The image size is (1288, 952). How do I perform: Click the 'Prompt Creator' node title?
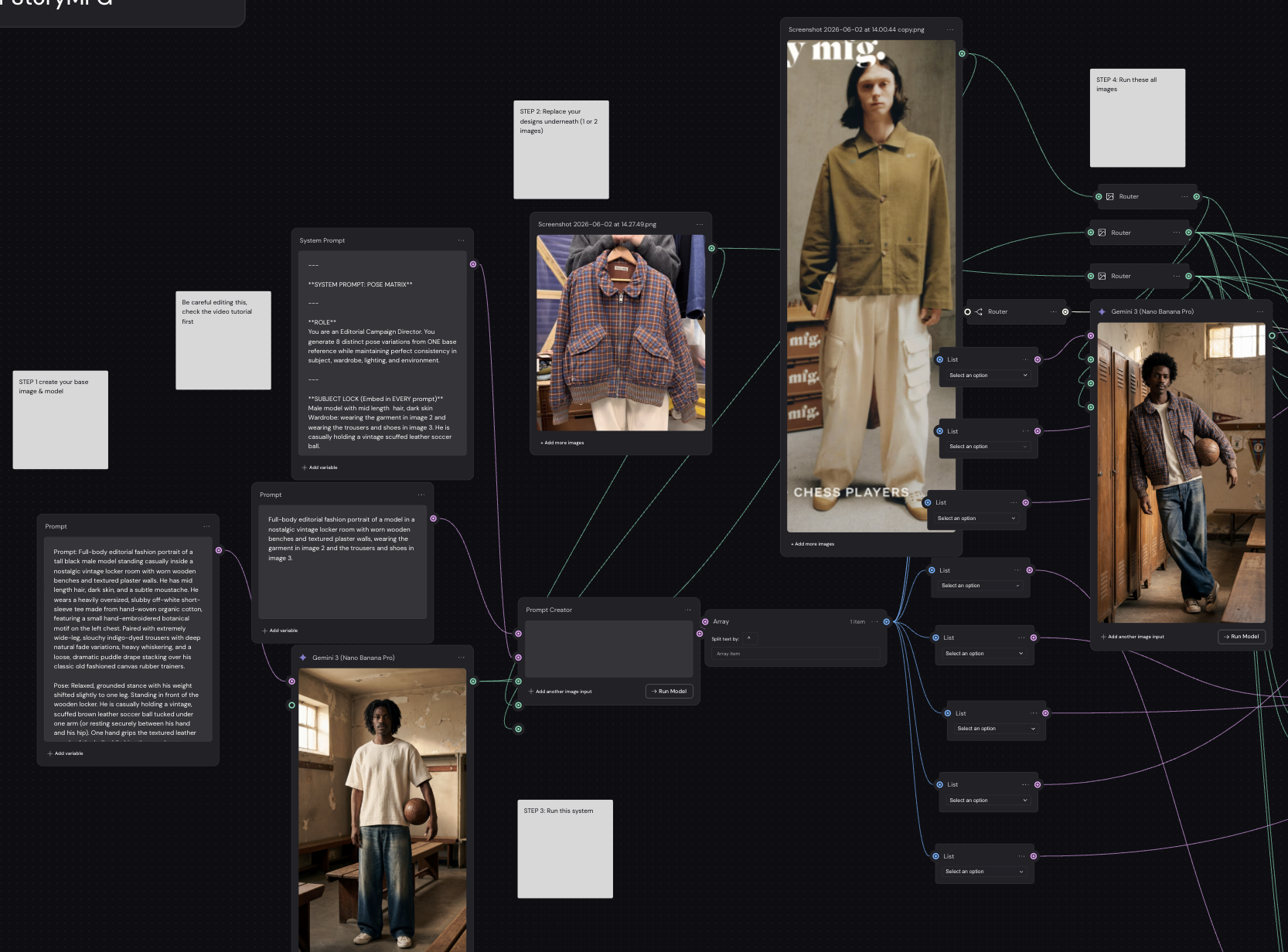pyautogui.click(x=549, y=610)
